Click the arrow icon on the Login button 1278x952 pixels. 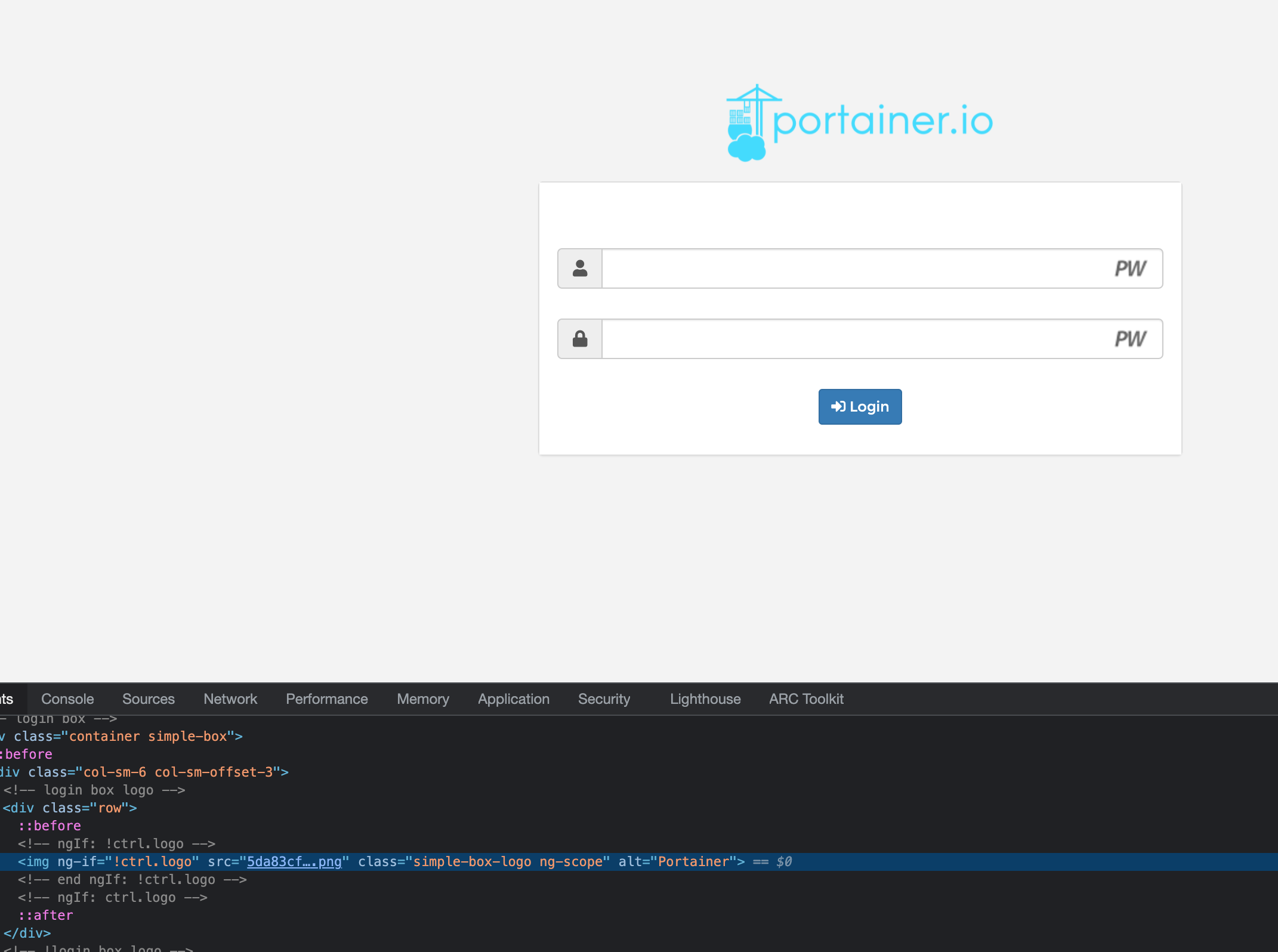tap(839, 406)
